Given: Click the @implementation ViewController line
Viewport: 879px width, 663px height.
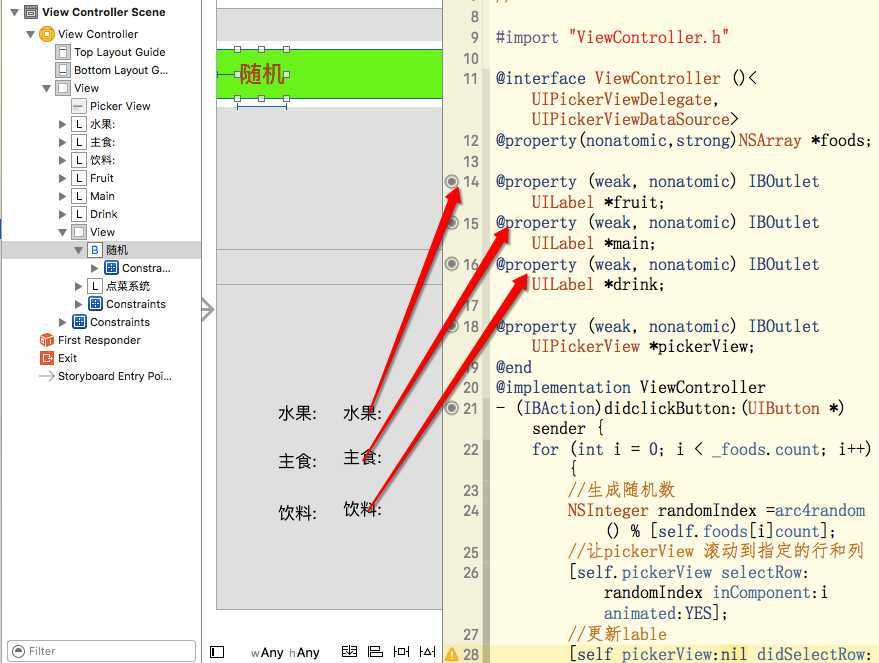Looking at the screenshot, I should click(x=630, y=387).
